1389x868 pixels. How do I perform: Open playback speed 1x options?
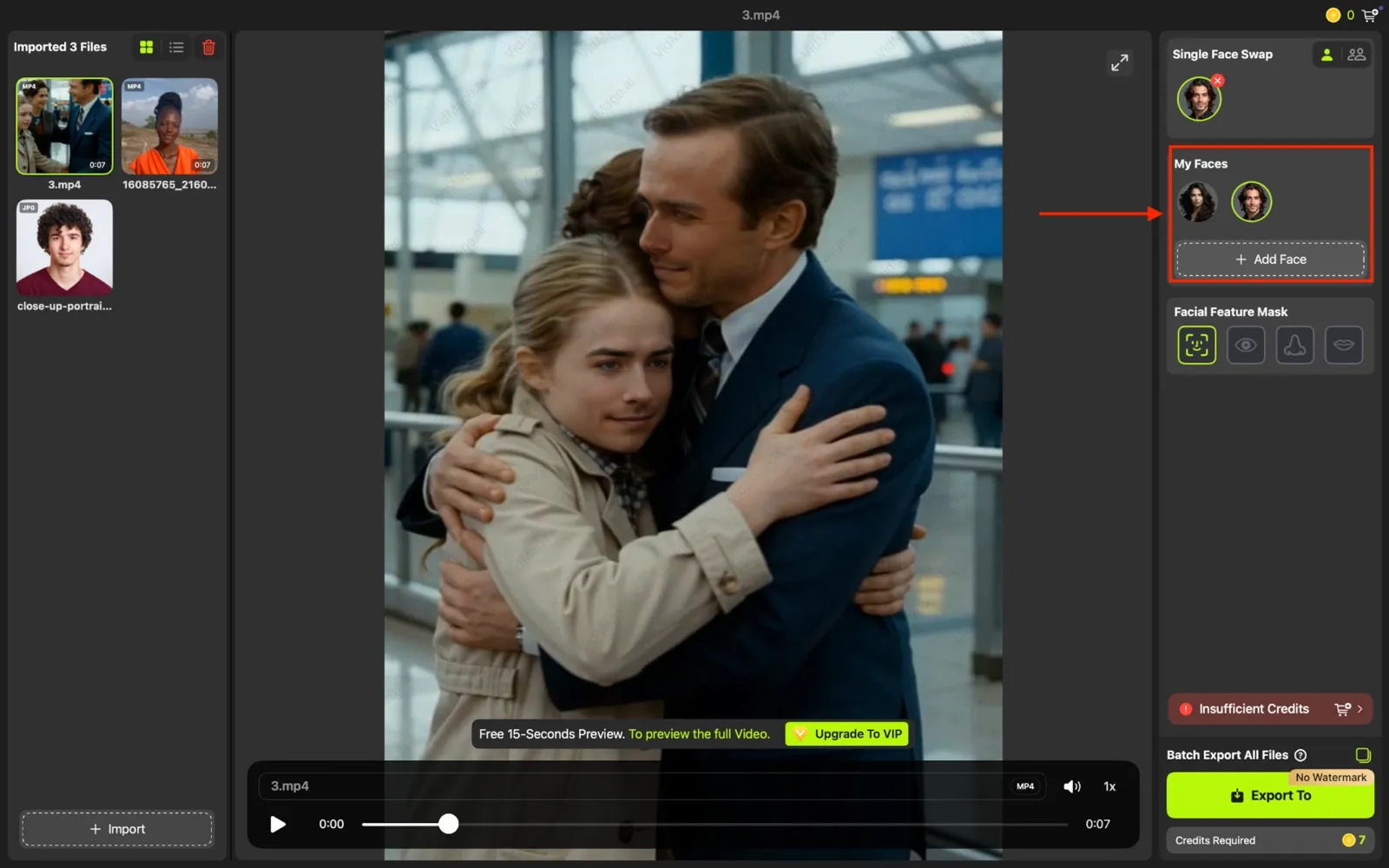tap(1109, 786)
